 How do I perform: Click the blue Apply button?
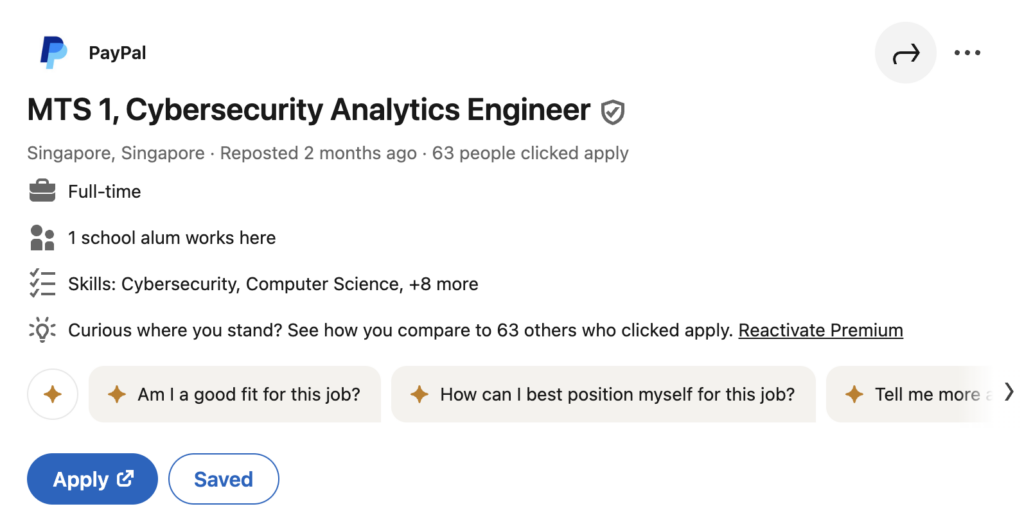92,479
